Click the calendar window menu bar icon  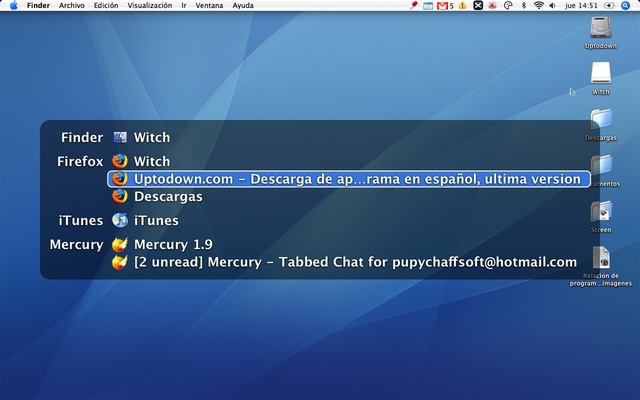point(428,6)
